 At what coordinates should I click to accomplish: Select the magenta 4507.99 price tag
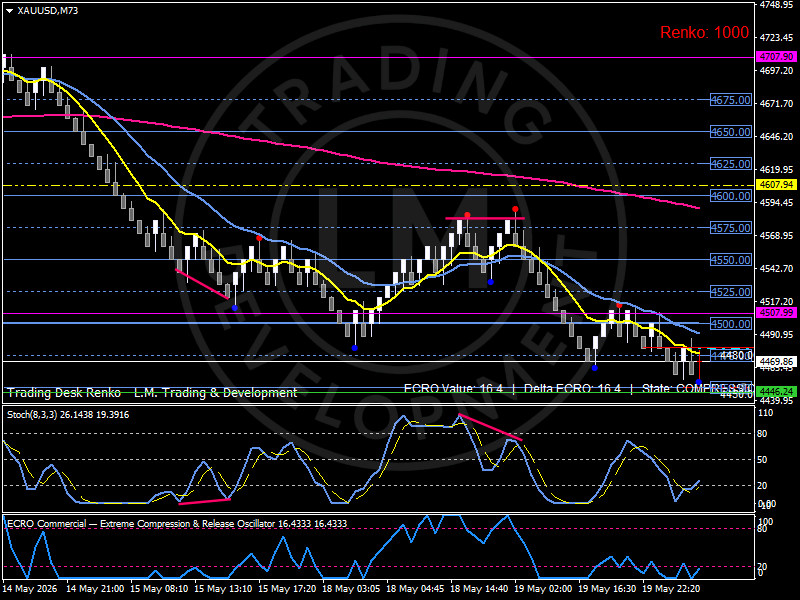[777, 313]
